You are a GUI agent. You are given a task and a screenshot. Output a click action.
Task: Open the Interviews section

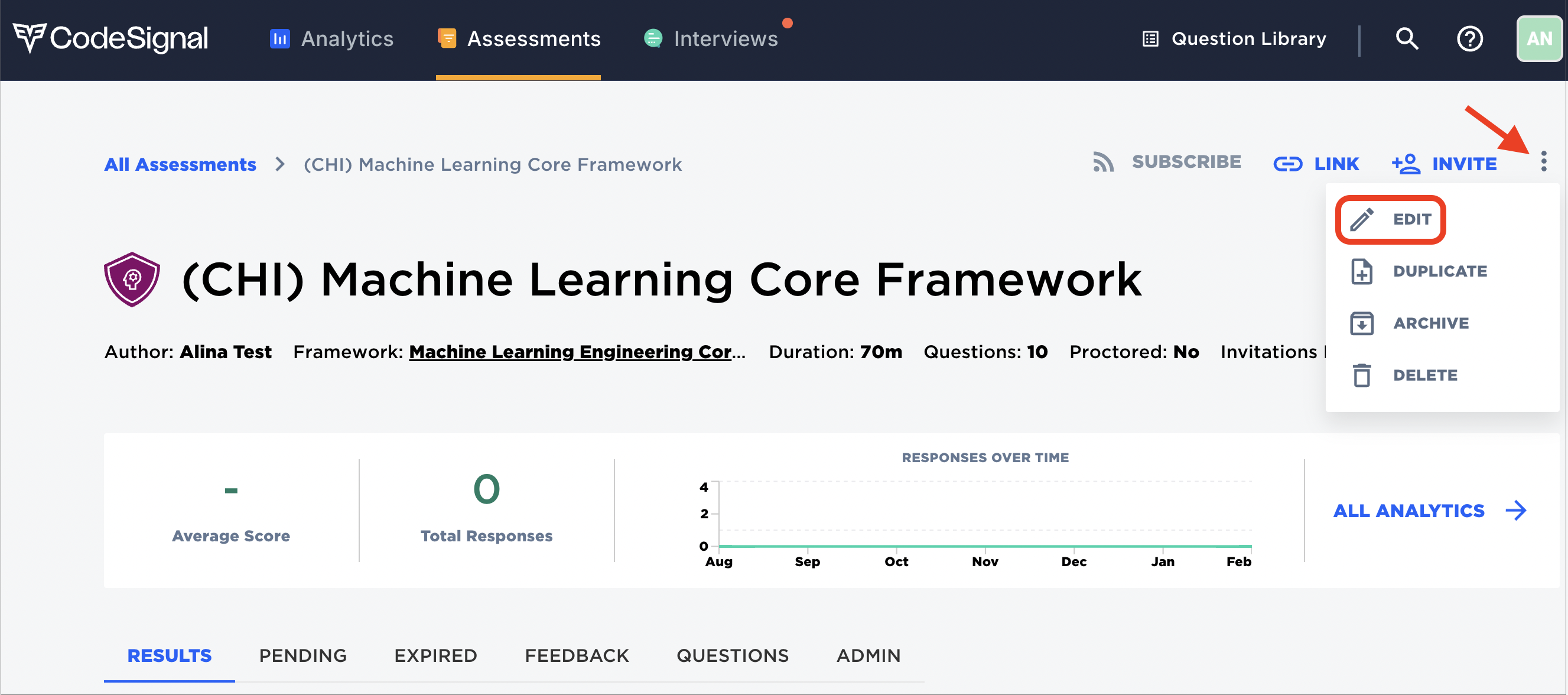[x=711, y=38]
